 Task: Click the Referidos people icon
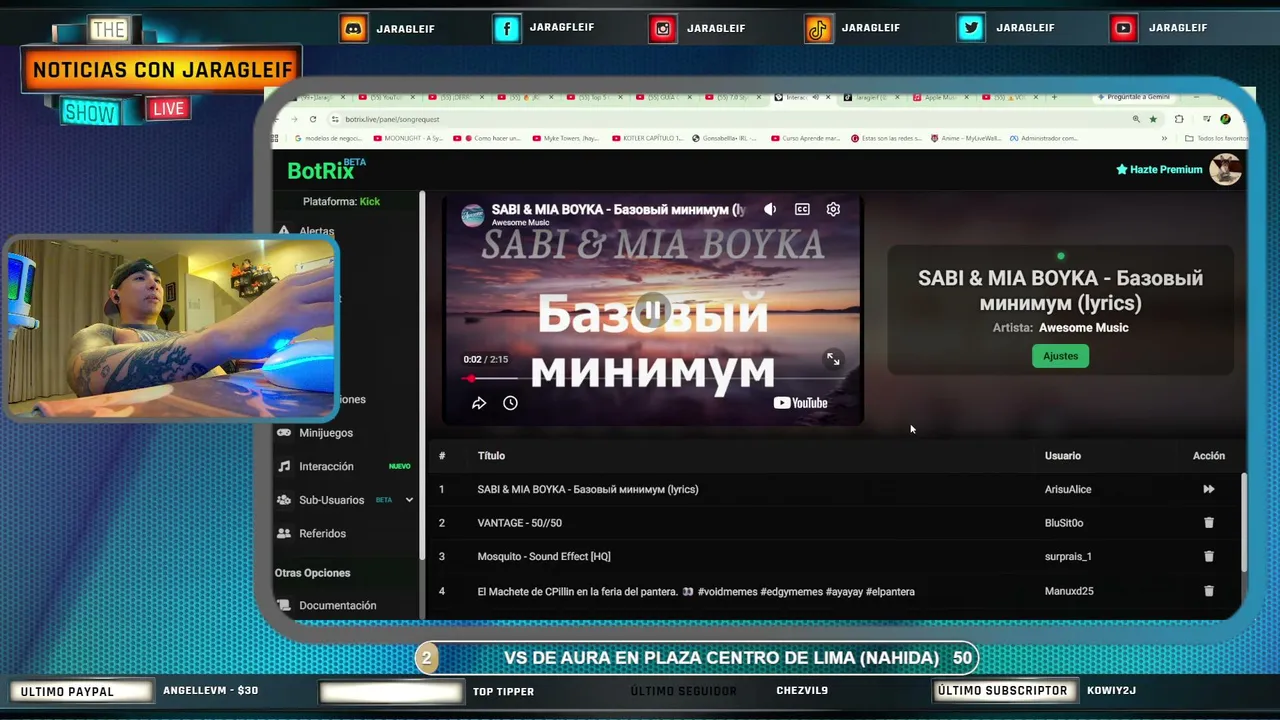pos(284,534)
